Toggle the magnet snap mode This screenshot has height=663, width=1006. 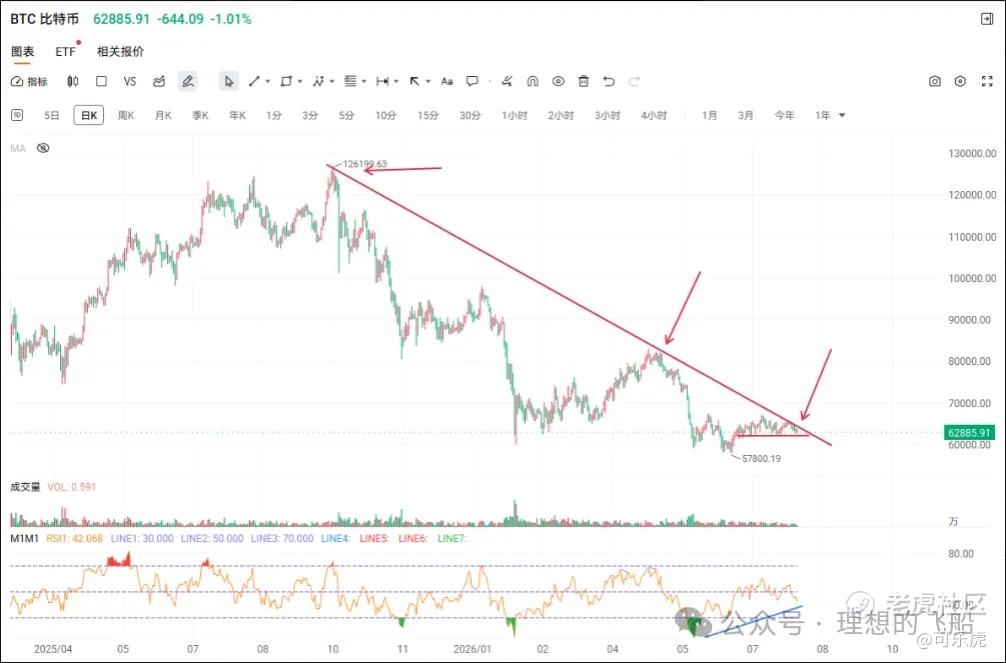[x=532, y=82]
